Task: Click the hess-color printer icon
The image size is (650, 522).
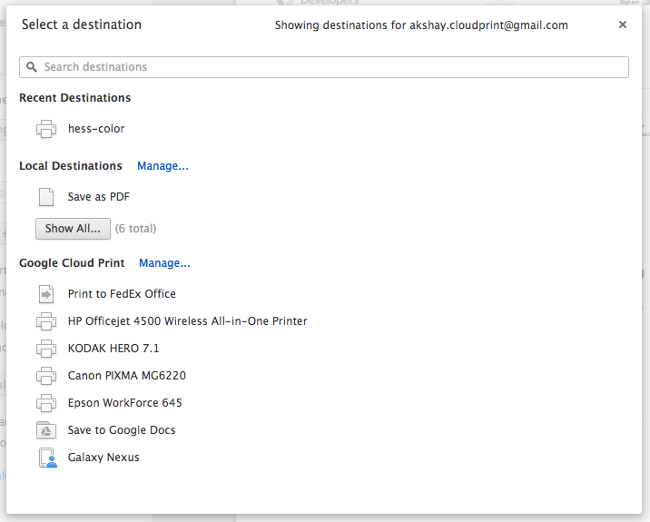Action: tap(46, 129)
